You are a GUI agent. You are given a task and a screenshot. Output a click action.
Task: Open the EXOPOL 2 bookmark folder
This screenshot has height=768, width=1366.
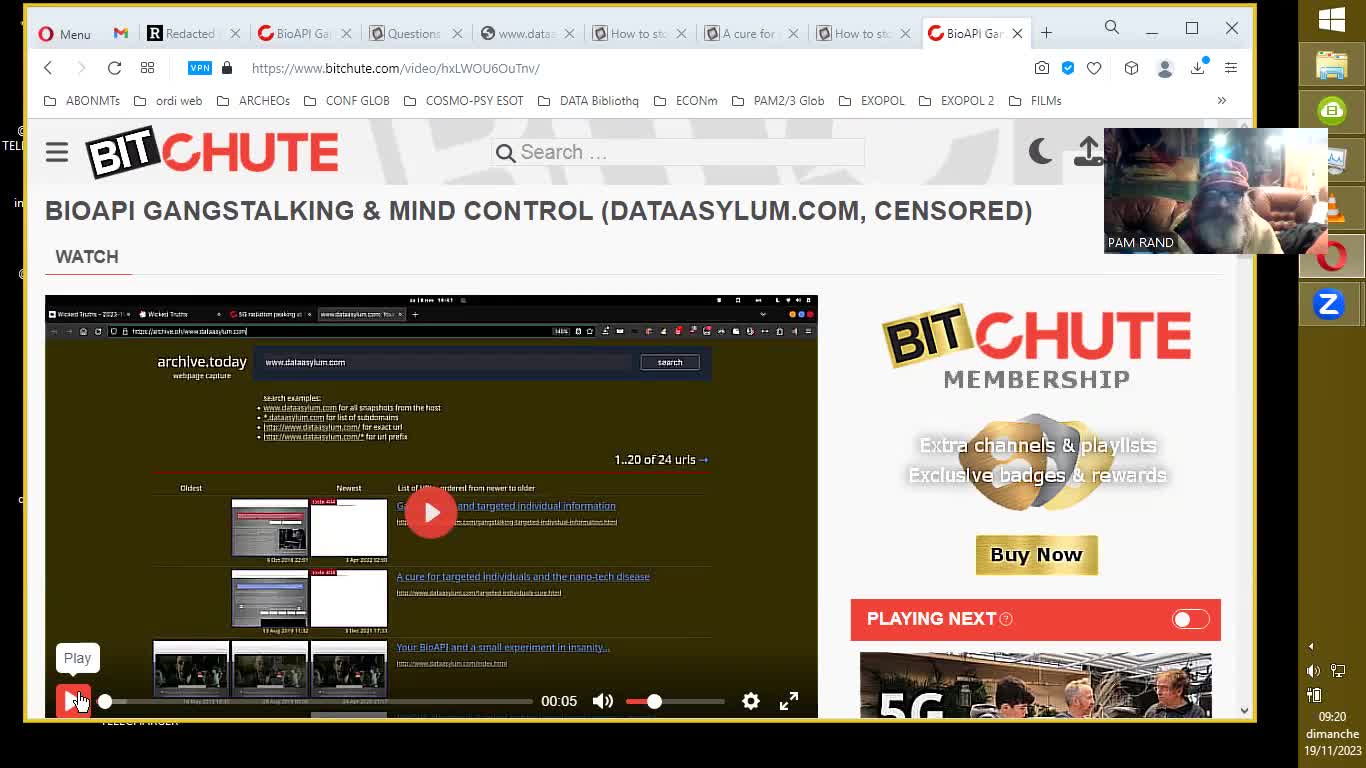click(x=956, y=101)
